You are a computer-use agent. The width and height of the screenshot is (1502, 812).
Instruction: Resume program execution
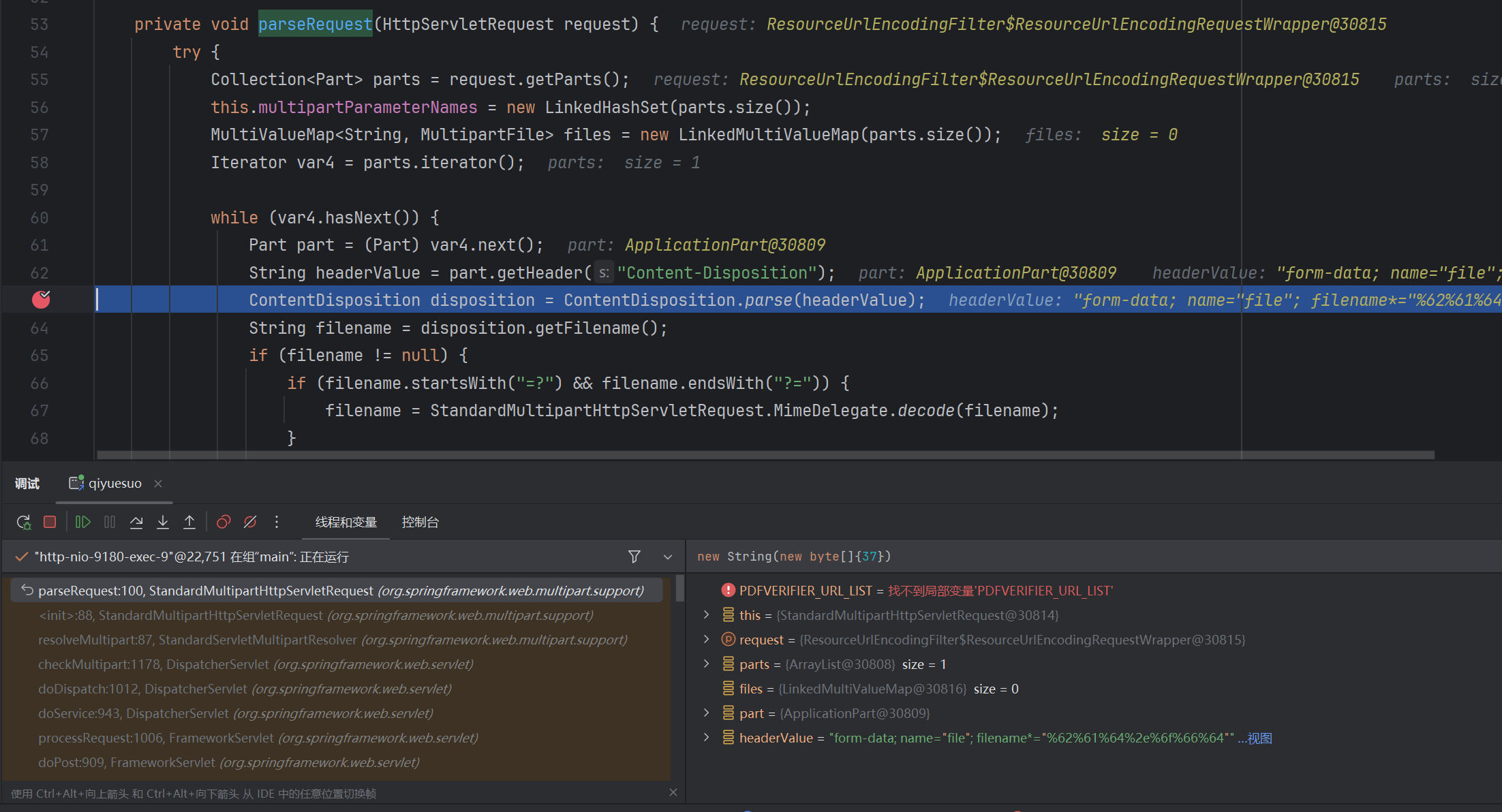click(x=82, y=522)
